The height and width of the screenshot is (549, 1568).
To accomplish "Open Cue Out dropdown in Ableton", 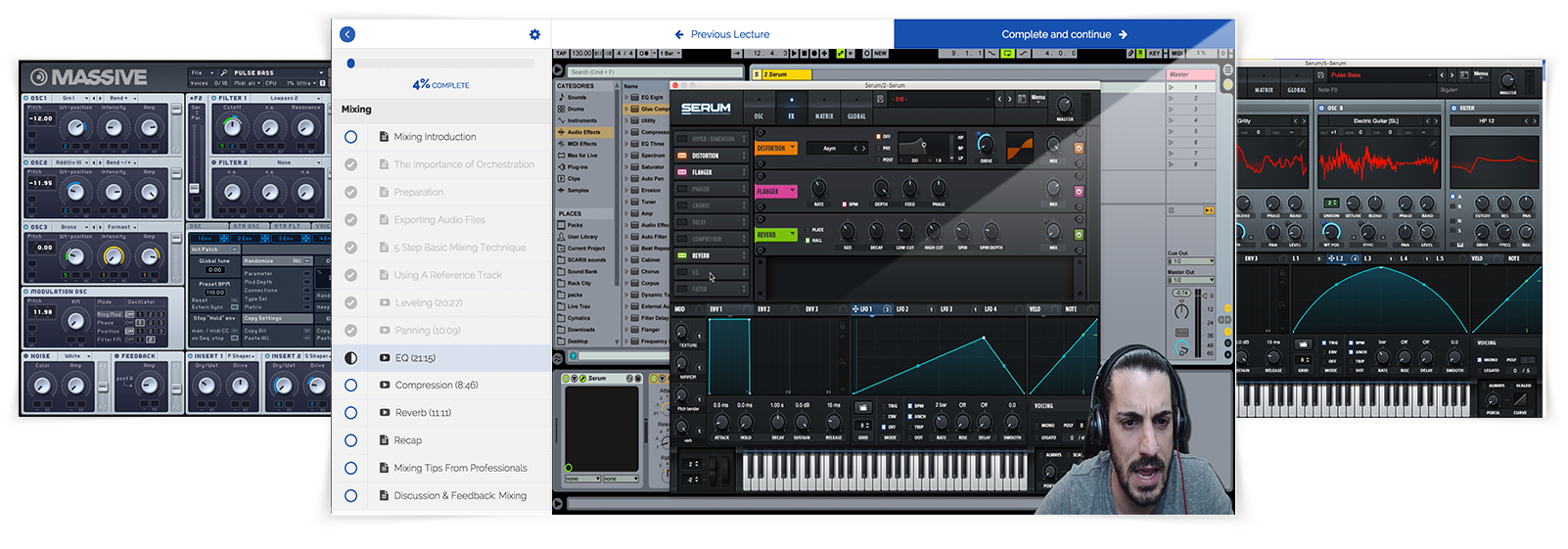I will pos(1191,261).
